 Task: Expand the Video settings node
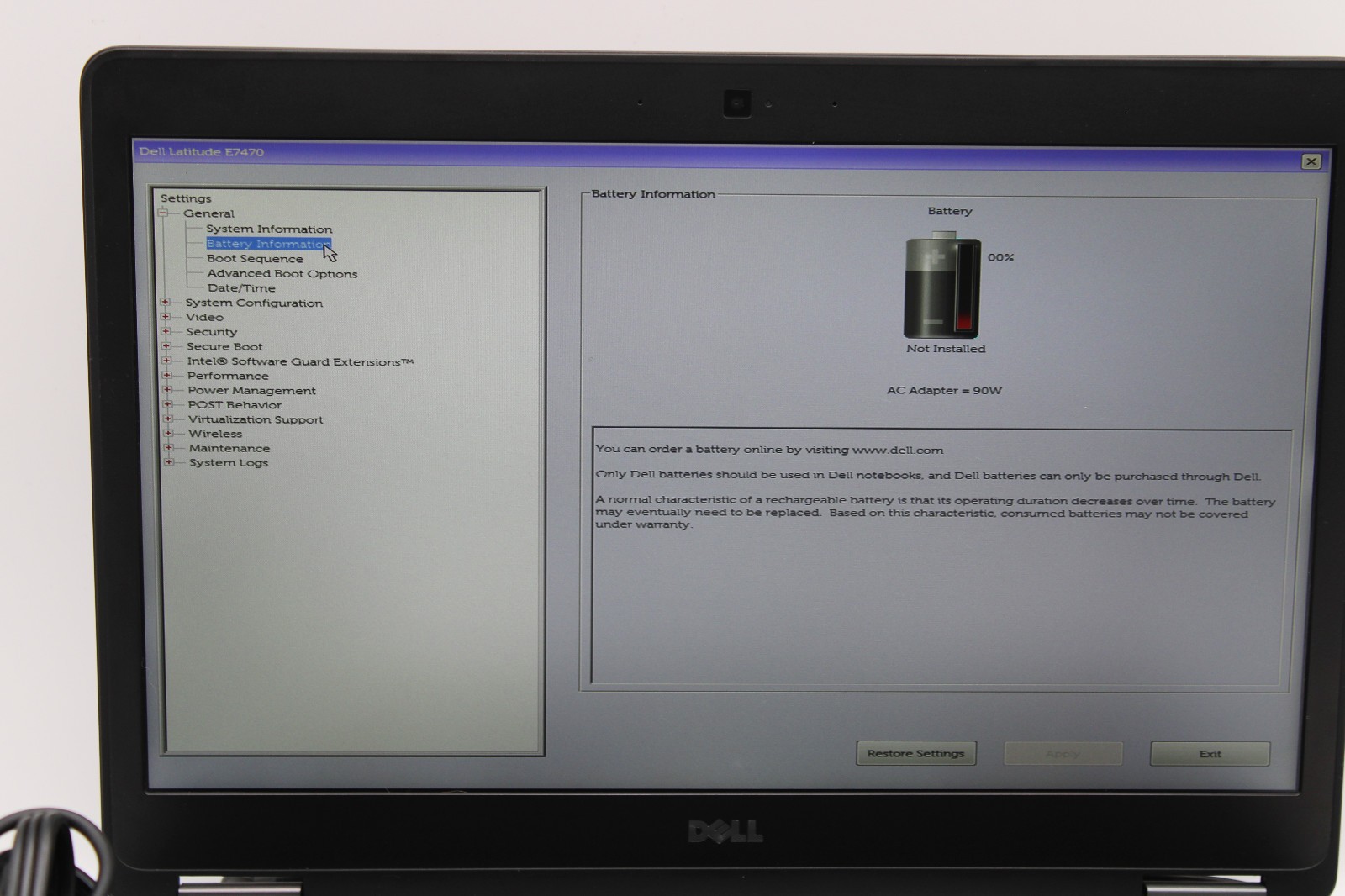(x=166, y=316)
